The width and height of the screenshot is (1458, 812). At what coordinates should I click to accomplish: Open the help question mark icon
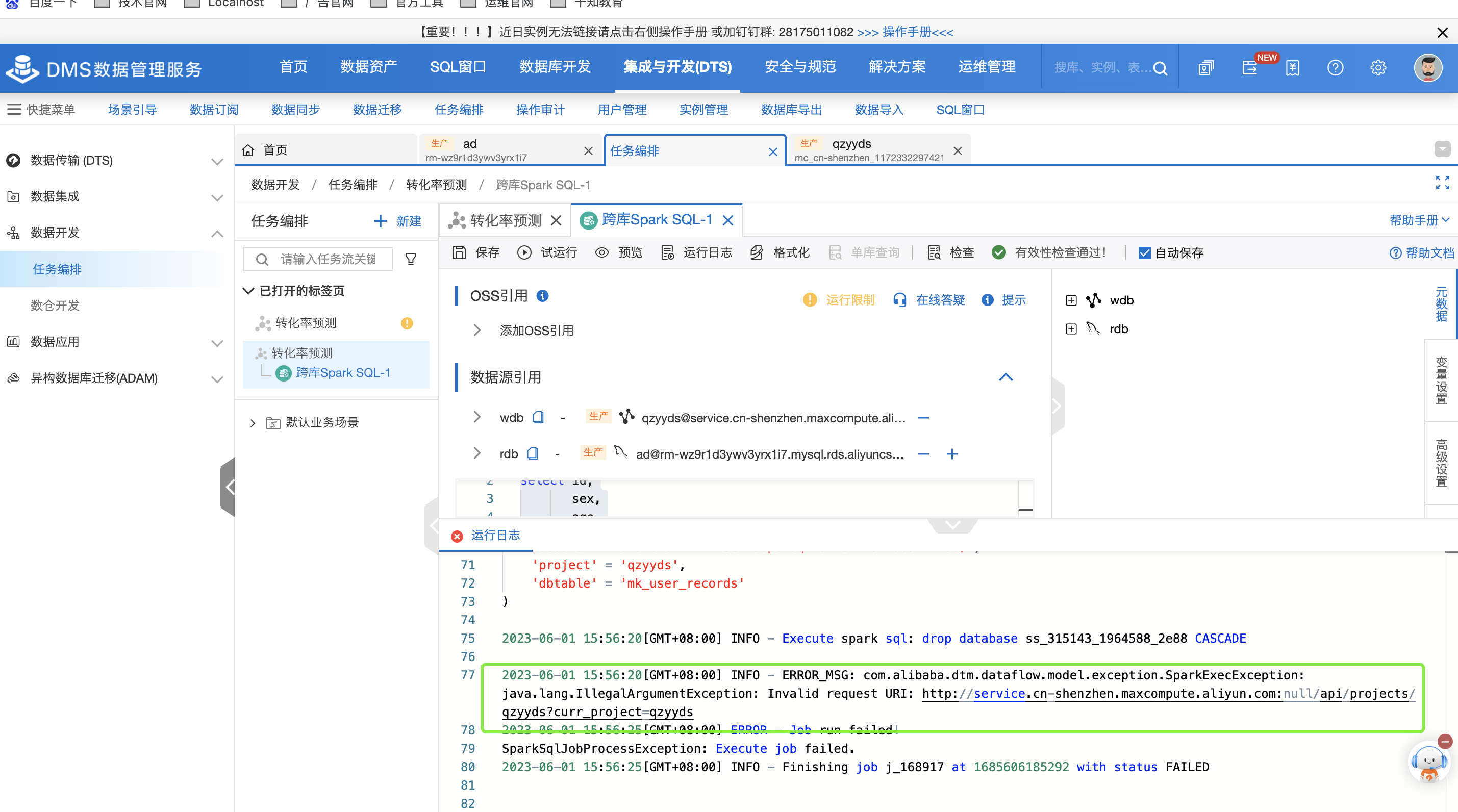pyautogui.click(x=1335, y=68)
